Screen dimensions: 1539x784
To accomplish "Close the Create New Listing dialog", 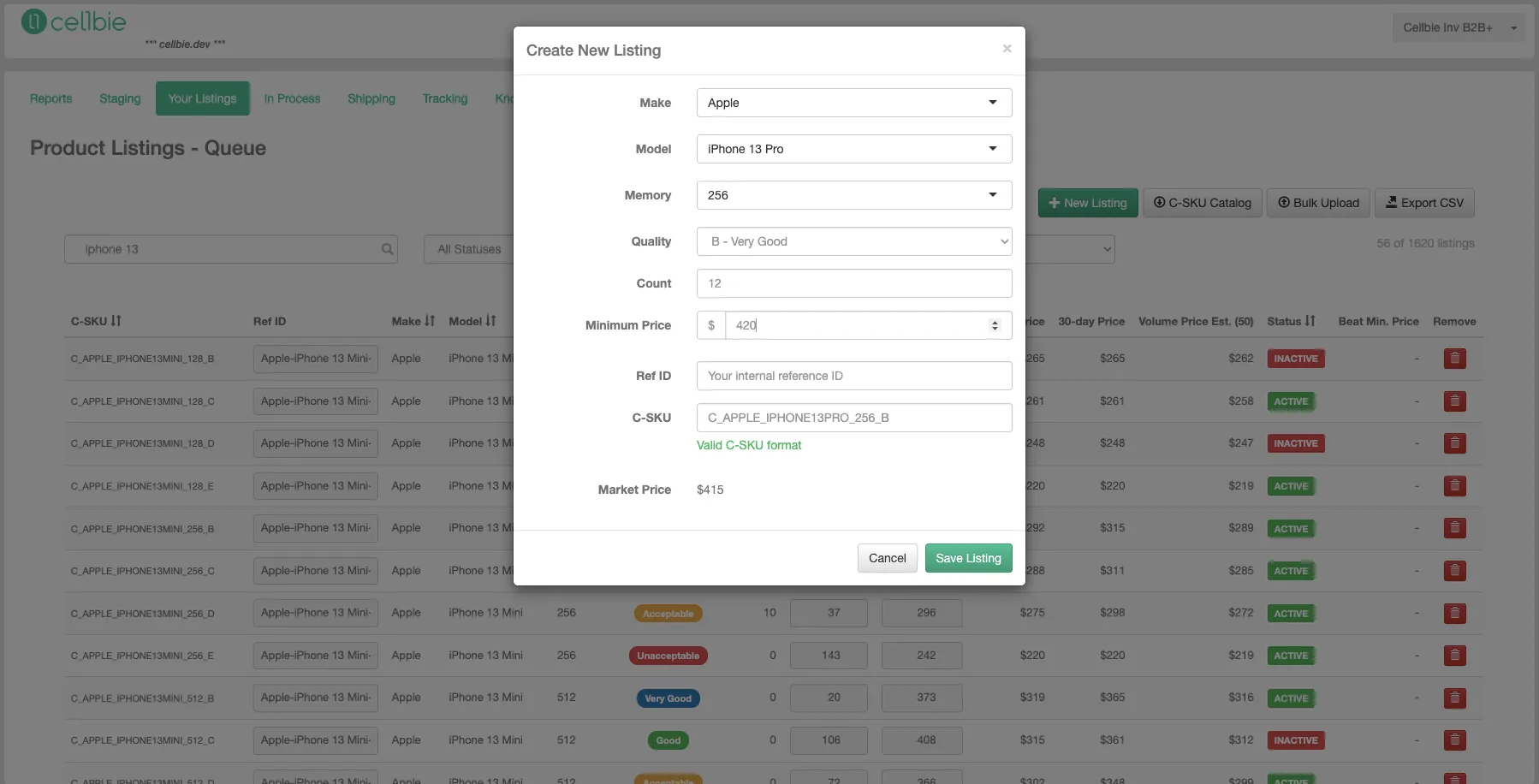I will click(x=1007, y=49).
